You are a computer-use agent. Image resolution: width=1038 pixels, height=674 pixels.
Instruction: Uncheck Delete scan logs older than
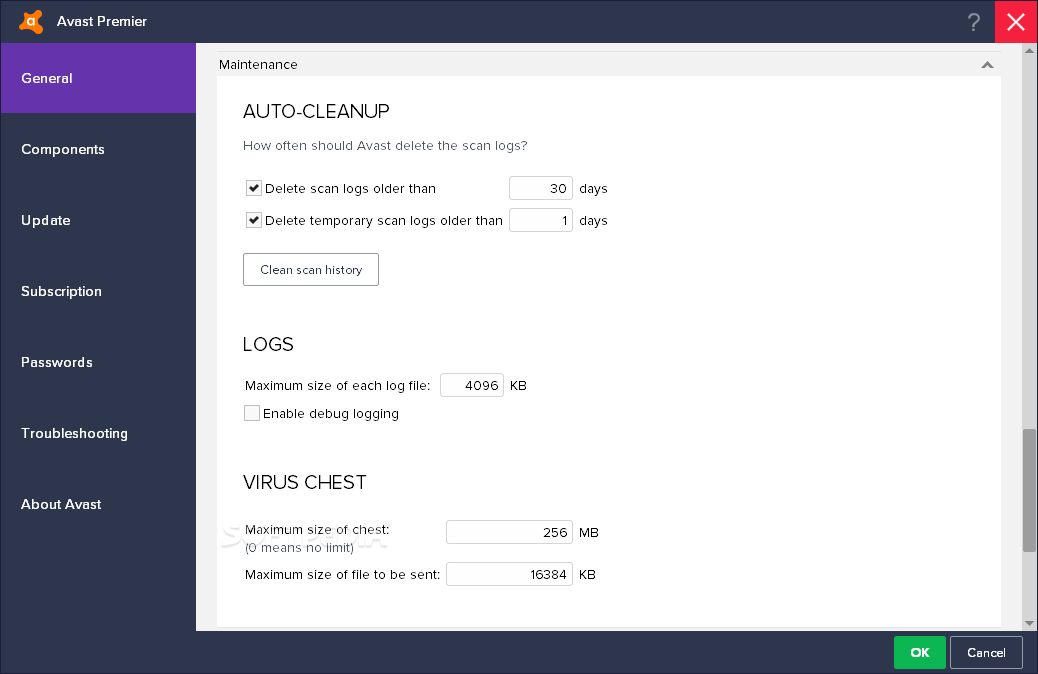(254, 188)
